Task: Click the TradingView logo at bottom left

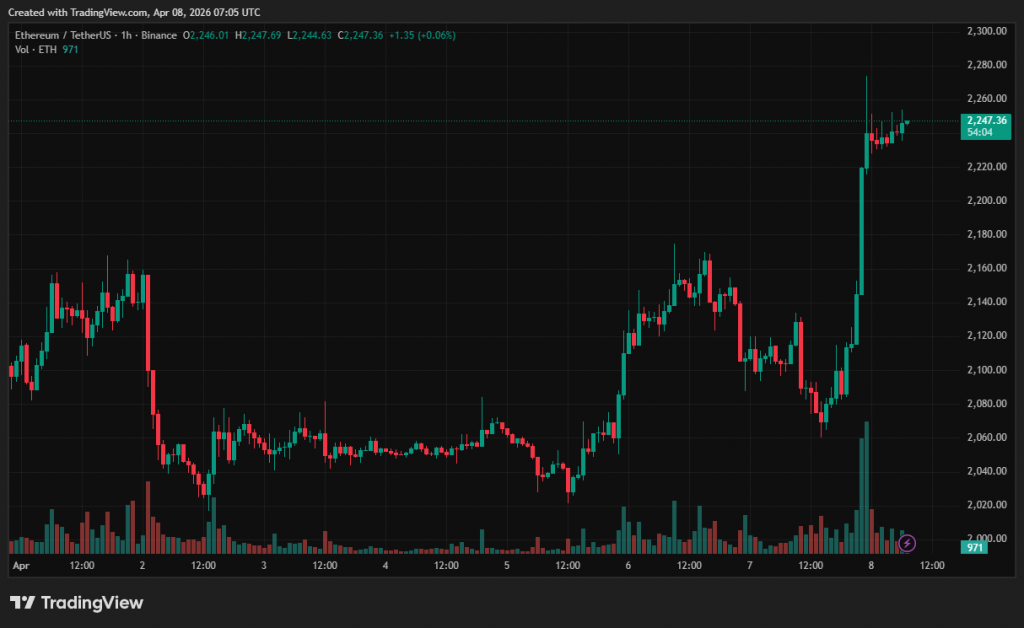Action: tap(77, 602)
